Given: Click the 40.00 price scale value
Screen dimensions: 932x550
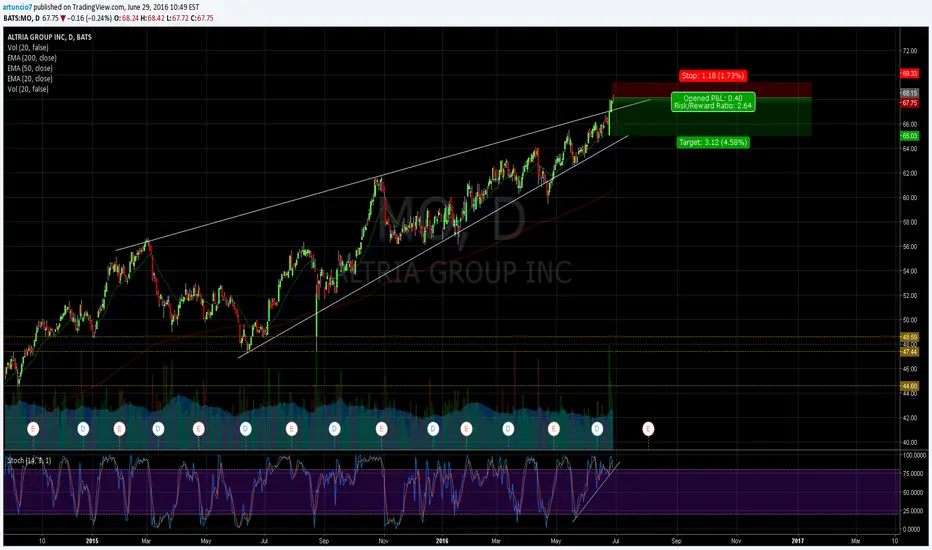Looking at the screenshot, I should tap(909, 442).
